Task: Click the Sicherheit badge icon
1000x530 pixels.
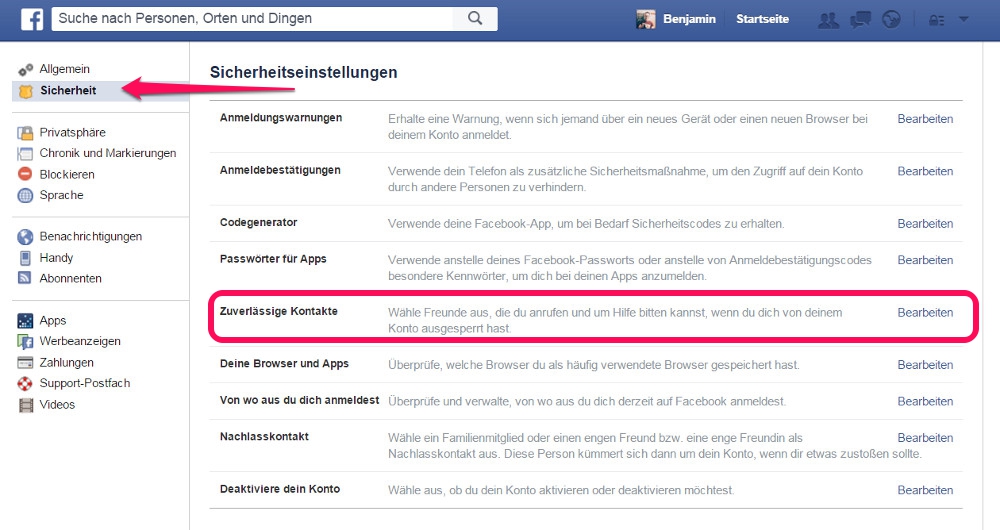Action: point(26,91)
